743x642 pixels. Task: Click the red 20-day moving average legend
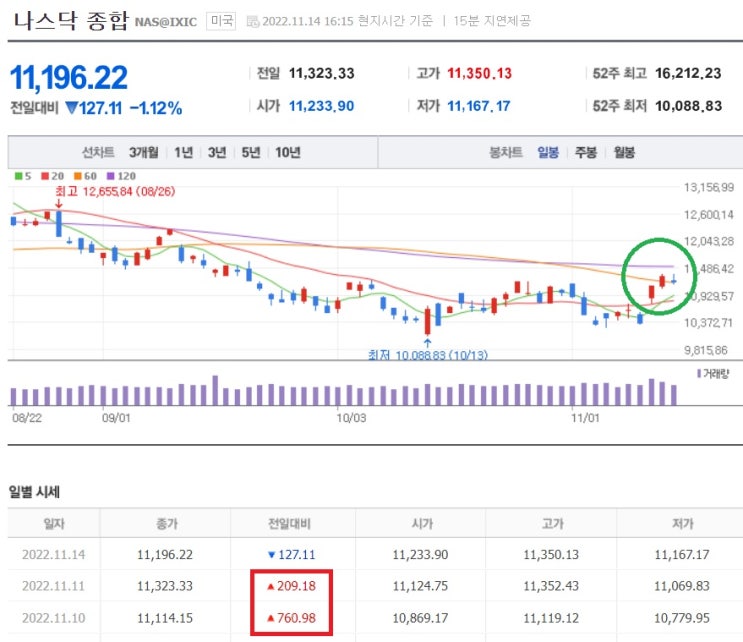click(52, 176)
